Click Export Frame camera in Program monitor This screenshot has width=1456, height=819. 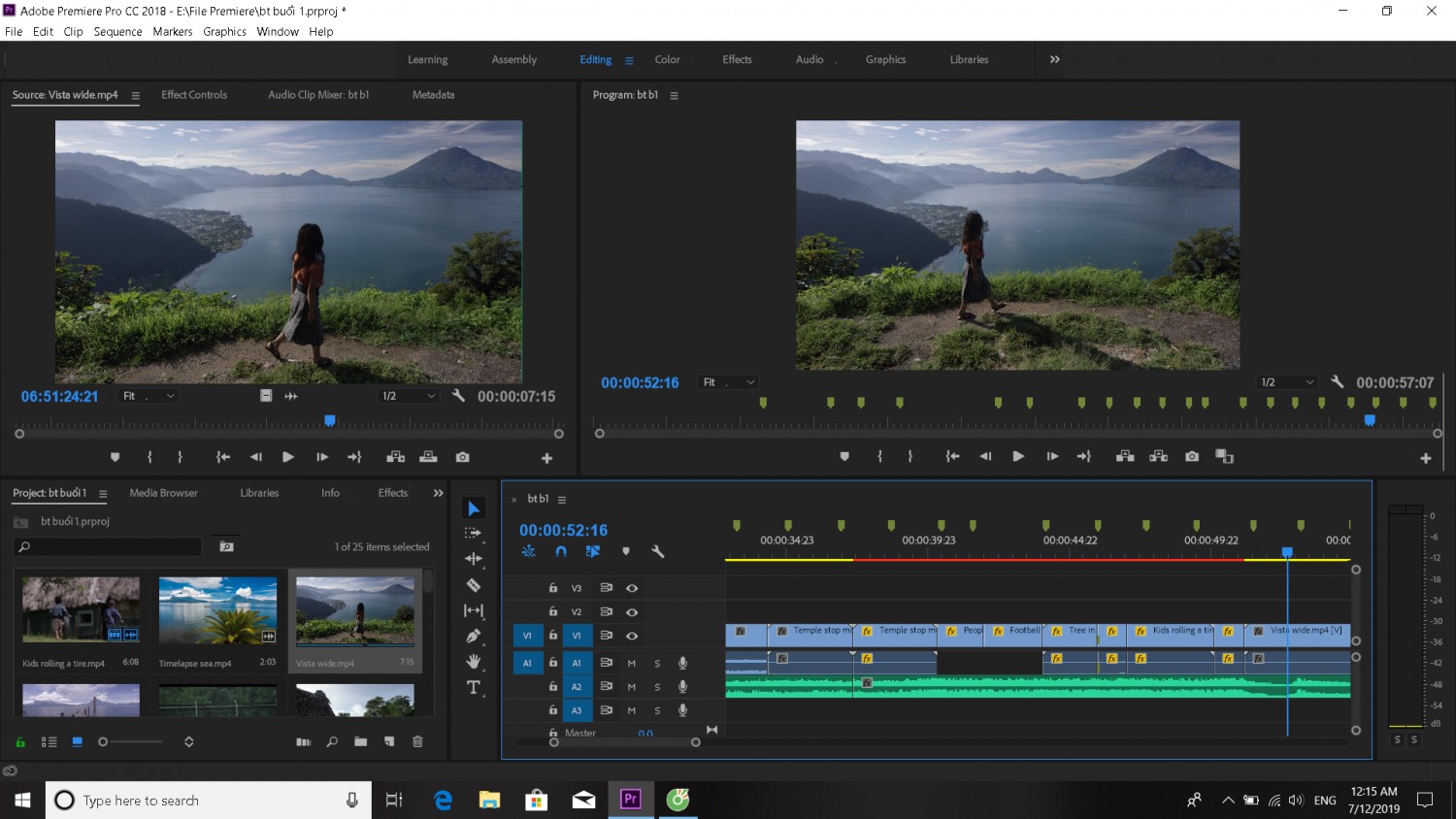tap(1192, 456)
